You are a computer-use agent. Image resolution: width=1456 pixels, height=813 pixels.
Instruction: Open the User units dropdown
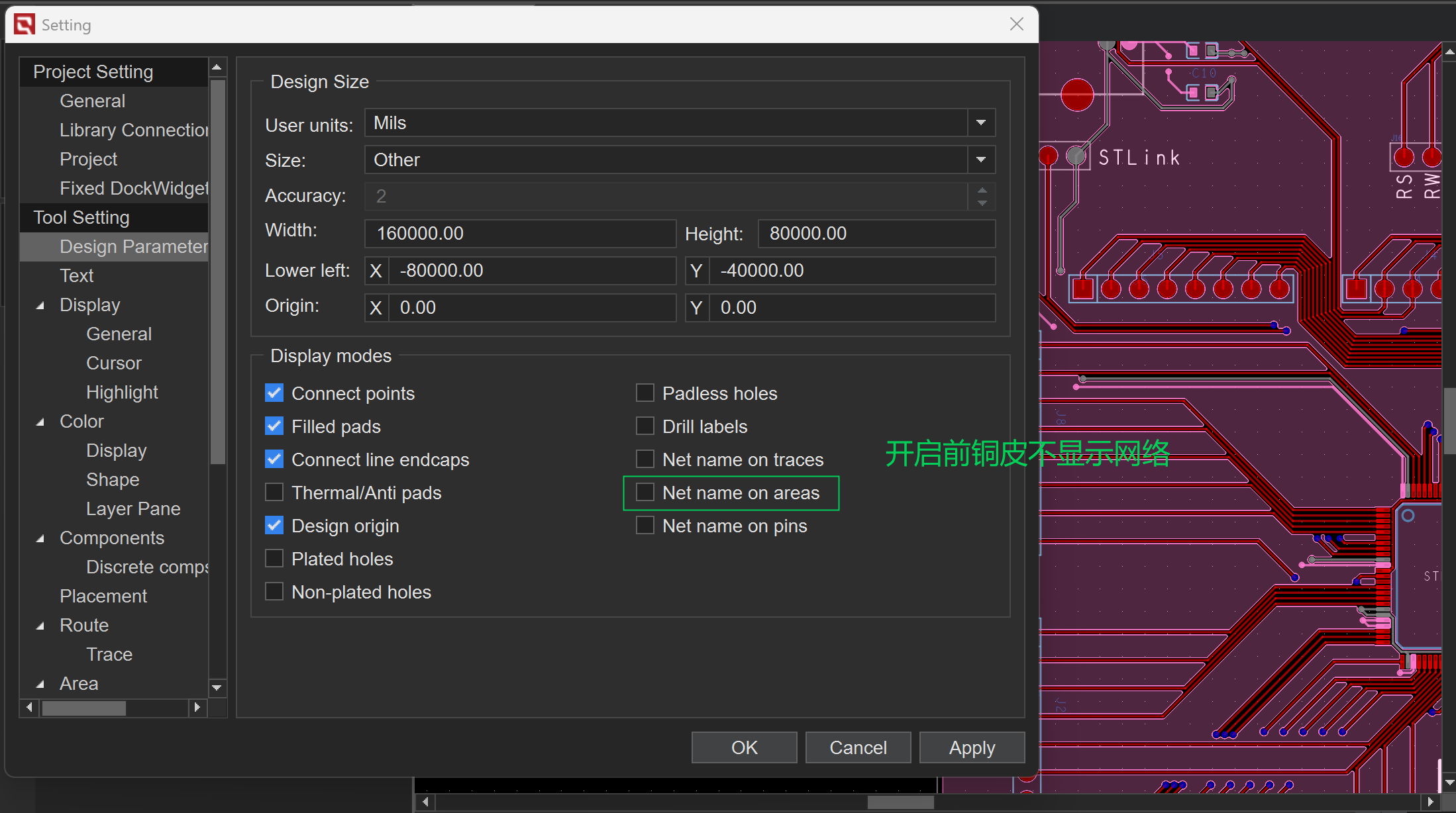click(980, 123)
